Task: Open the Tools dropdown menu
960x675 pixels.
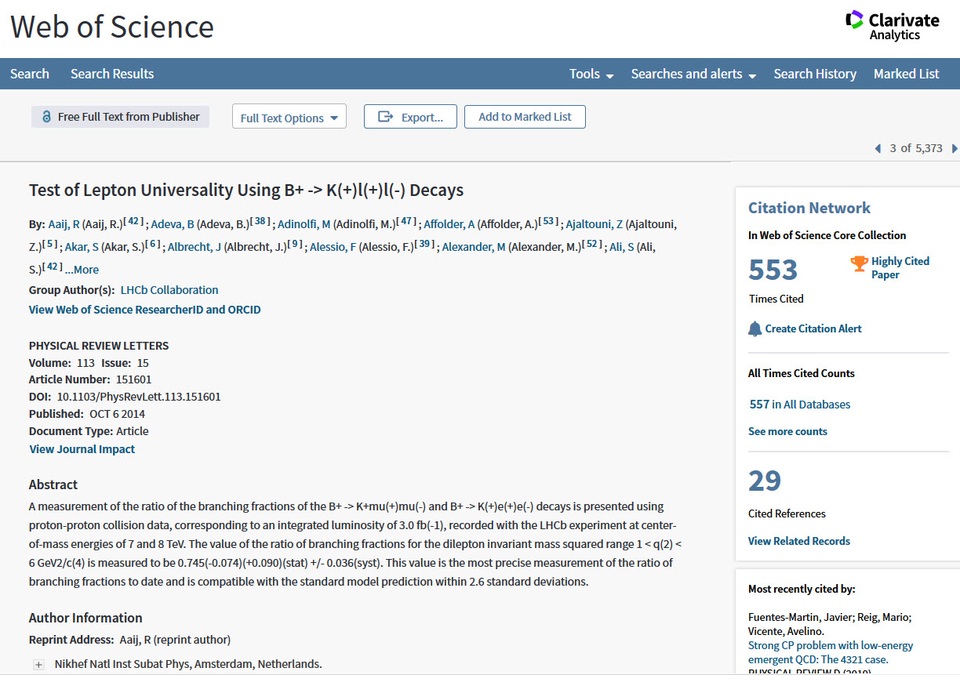Action: 591,74
